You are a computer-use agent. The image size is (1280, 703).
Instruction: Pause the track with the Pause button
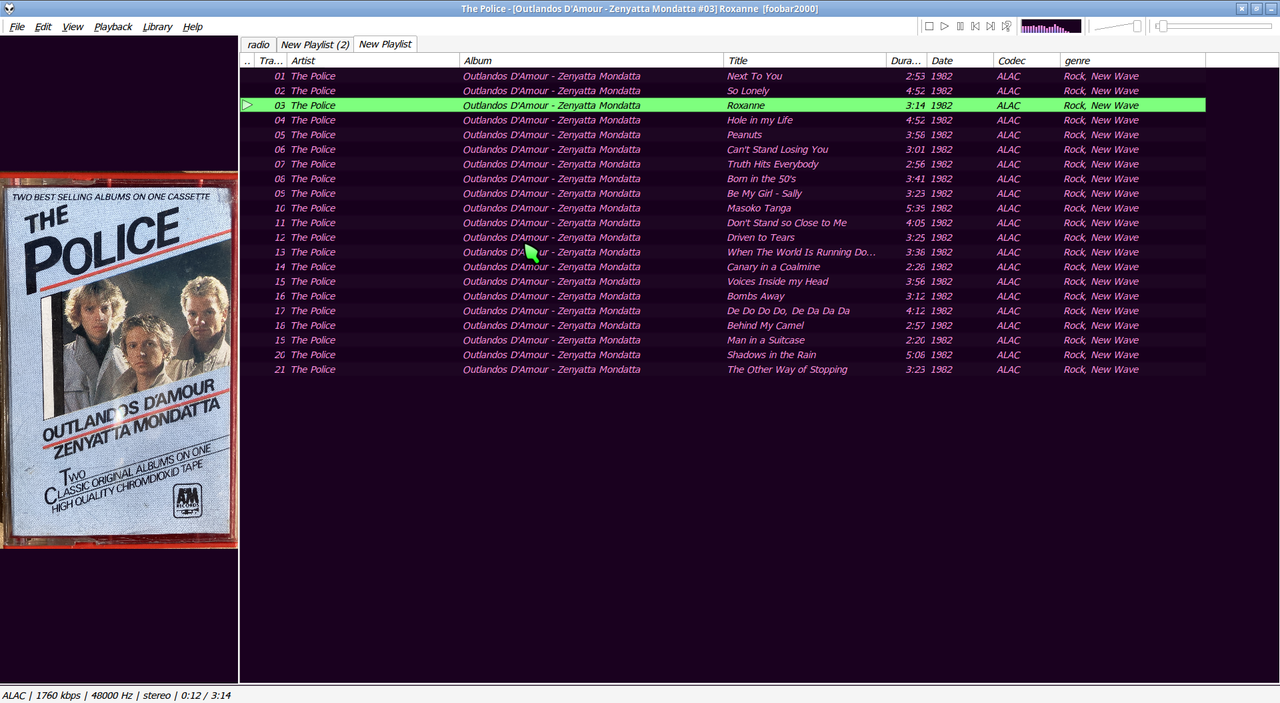(960, 26)
